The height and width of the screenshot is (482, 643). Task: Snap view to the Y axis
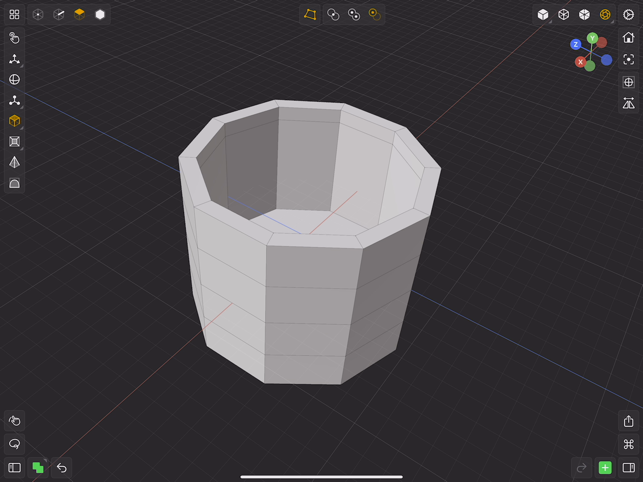(592, 38)
